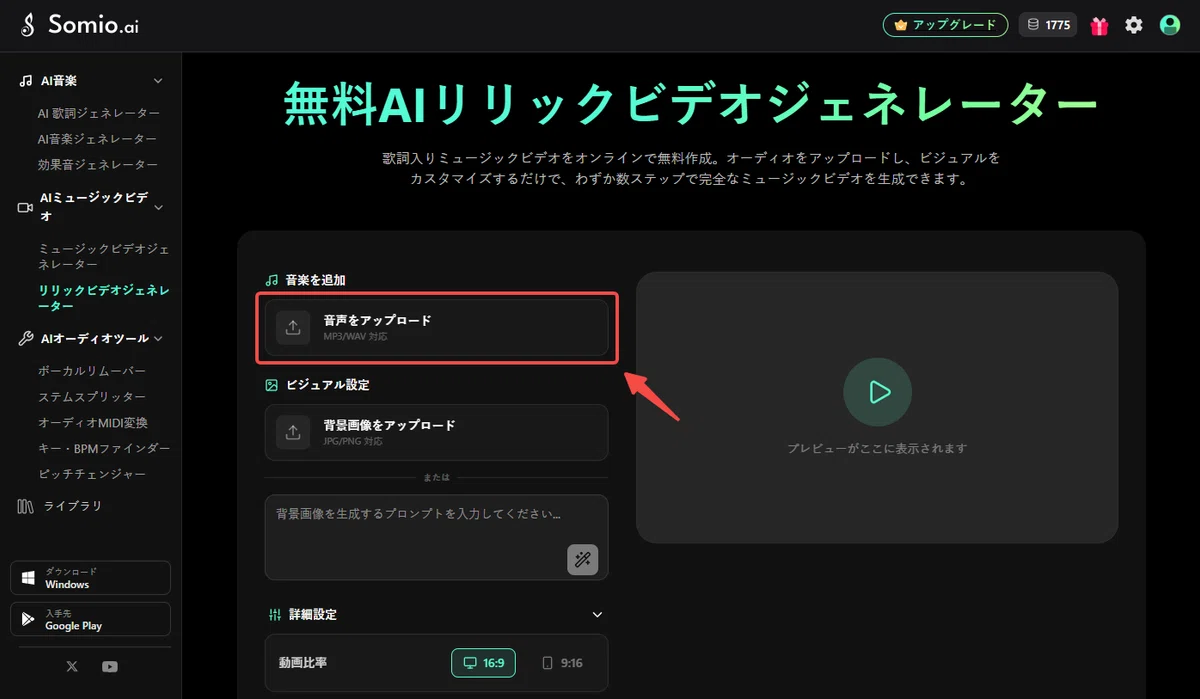Open AI 歌詞ジェネレーター in sidebar
Viewport: 1200px width, 699px height.
98,113
